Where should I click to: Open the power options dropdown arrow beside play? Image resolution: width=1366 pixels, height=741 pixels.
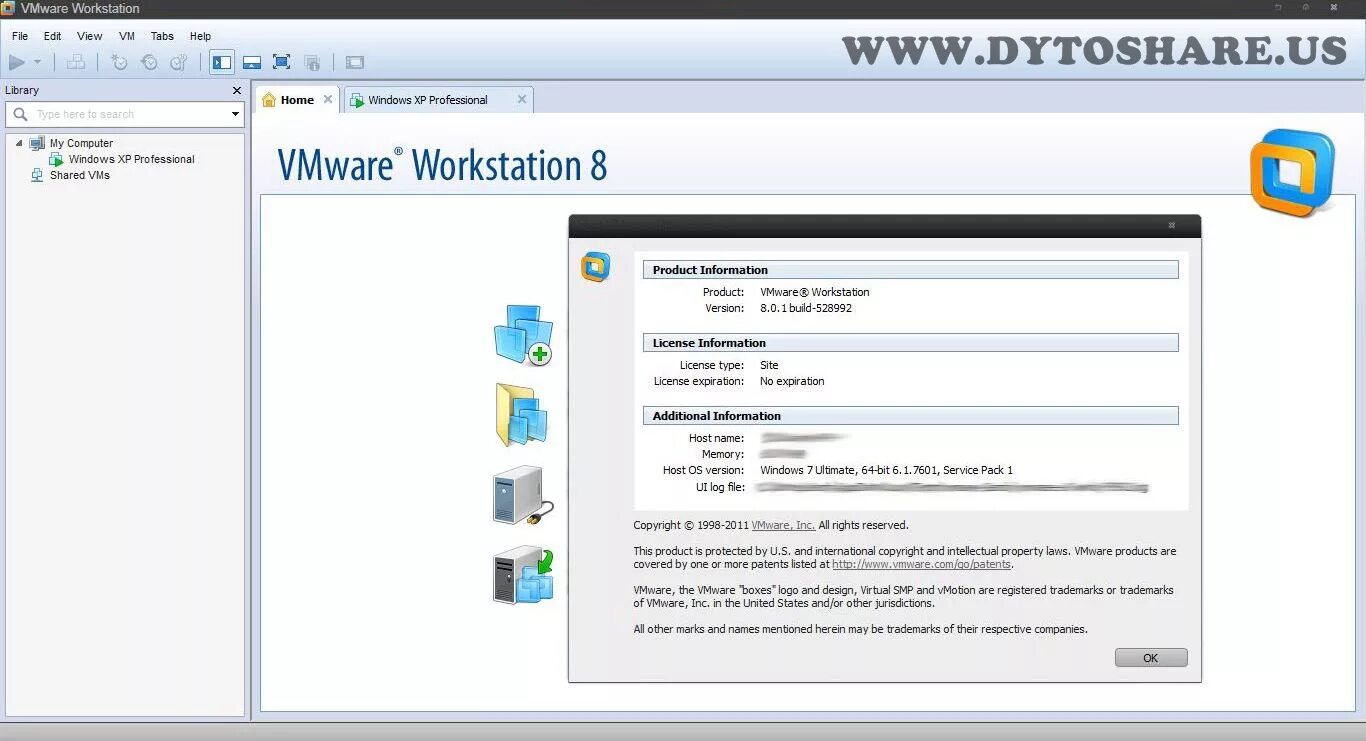[x=38, y=62]
